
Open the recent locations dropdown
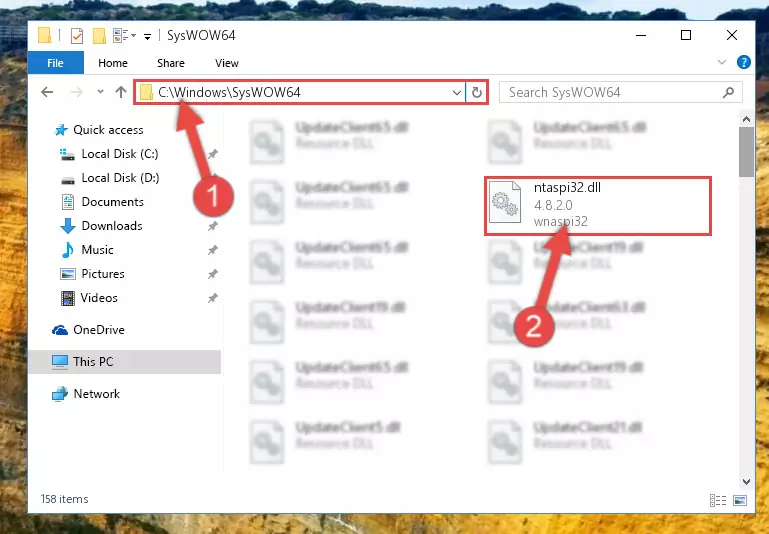point(101,92)
